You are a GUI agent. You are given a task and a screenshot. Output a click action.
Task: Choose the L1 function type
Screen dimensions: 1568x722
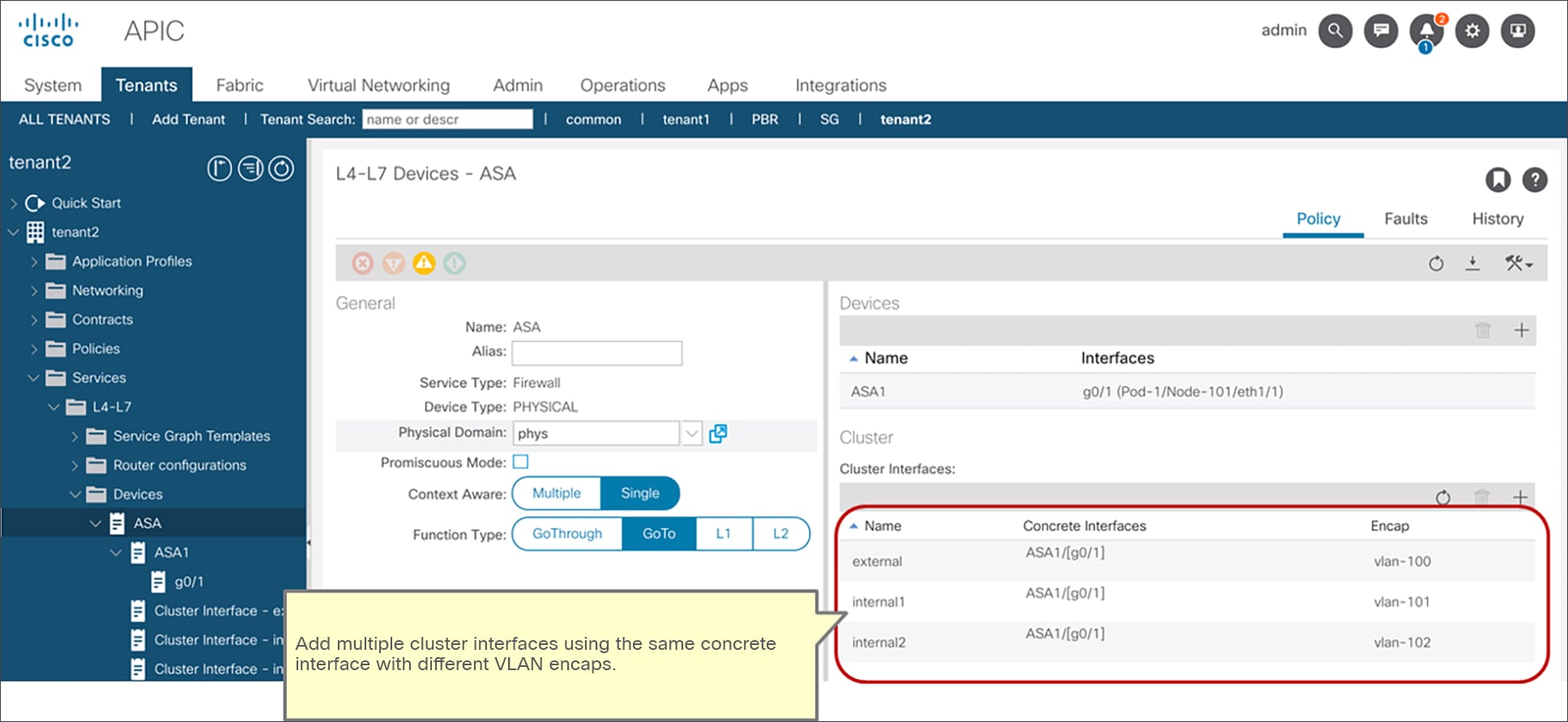coord(724,534)
